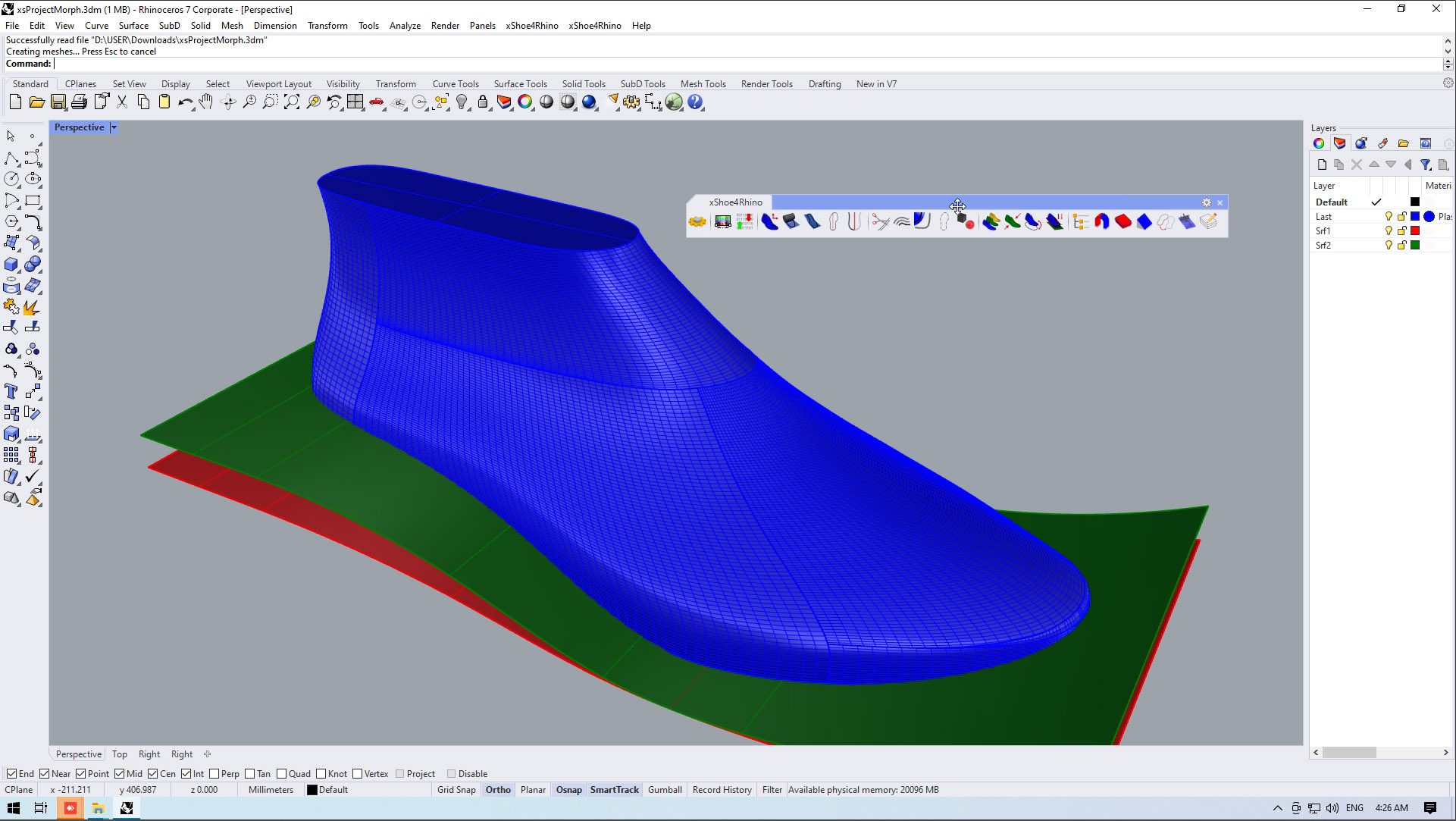Enable the Quad osnap checkbox
This screenshot has height=821, width=1456.
pyautogui.click(x=282, y=774)
